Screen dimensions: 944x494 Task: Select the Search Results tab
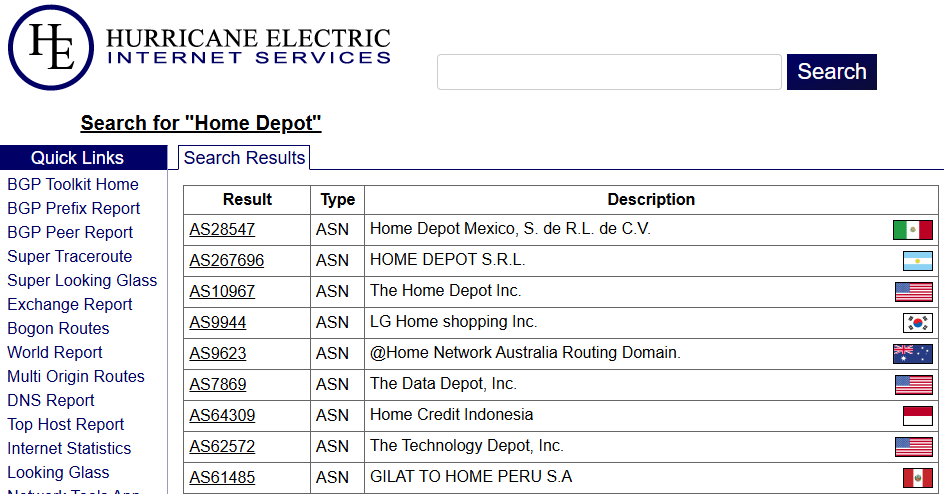244,158
